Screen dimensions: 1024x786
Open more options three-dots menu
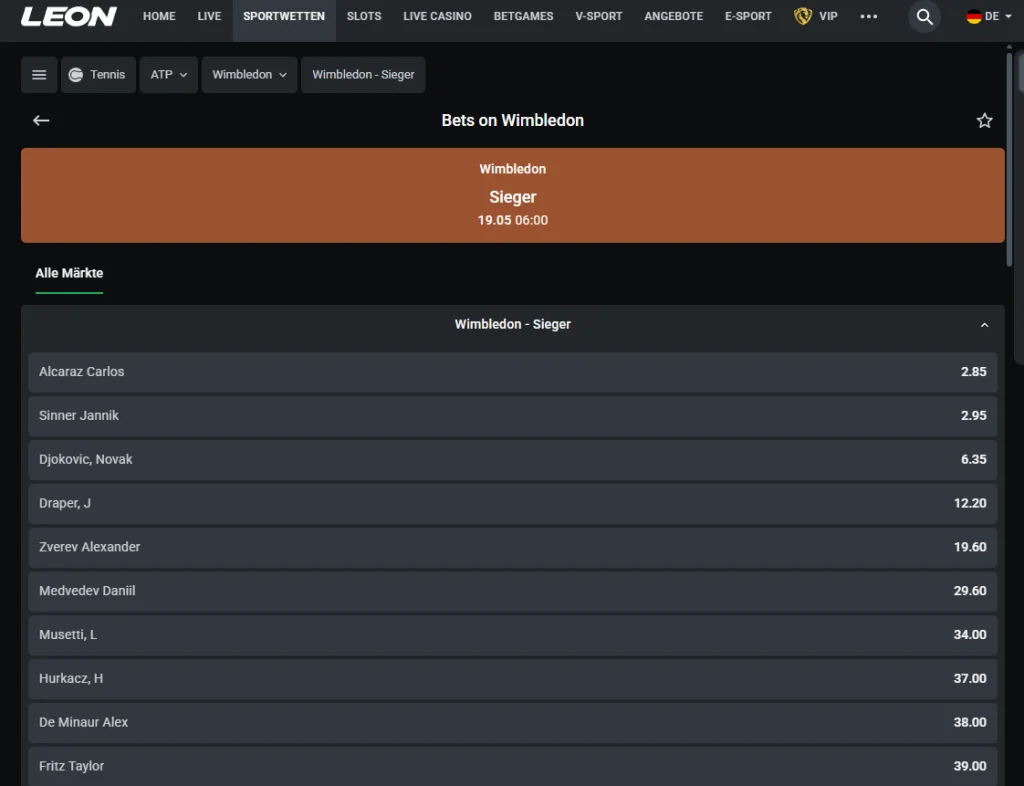[868, 17]
